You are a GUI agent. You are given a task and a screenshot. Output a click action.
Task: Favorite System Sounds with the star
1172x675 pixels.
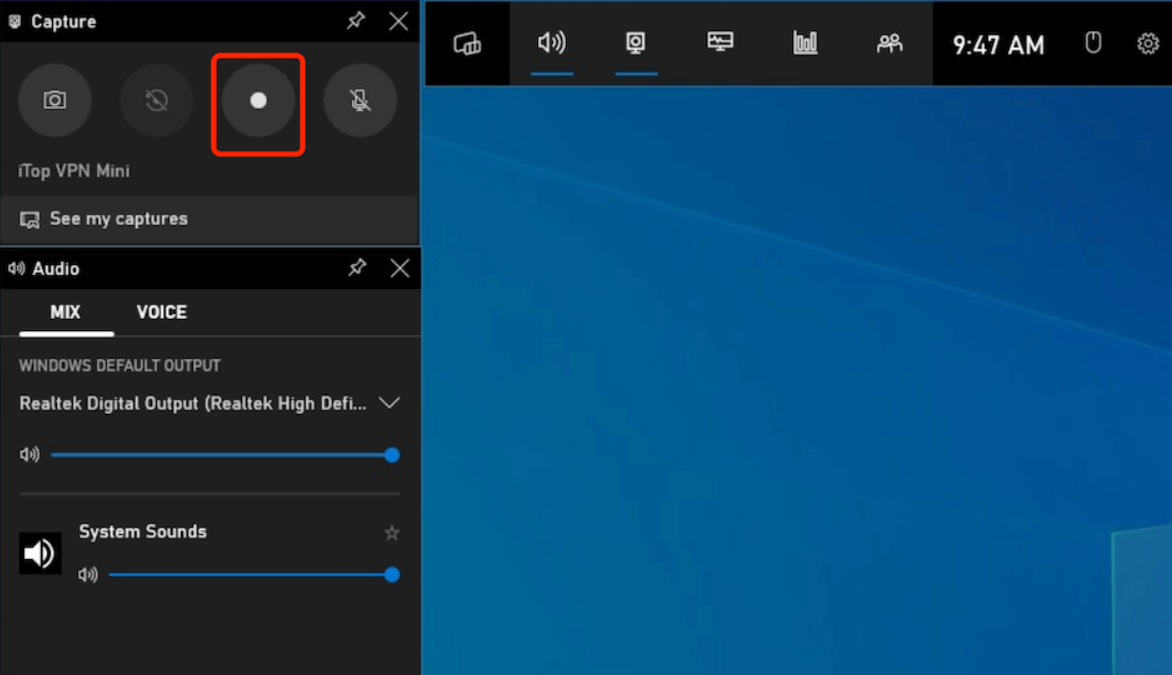pyautogui.click(x=392, y=533)
